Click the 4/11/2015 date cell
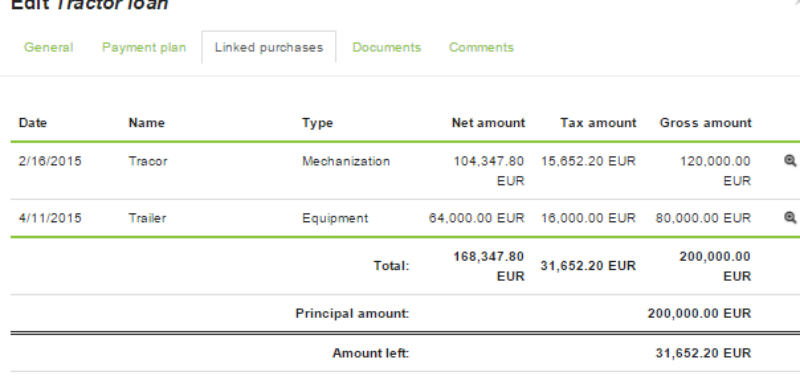Image resolution: width=800 pixels, height=380 pixels. [50, 218]
